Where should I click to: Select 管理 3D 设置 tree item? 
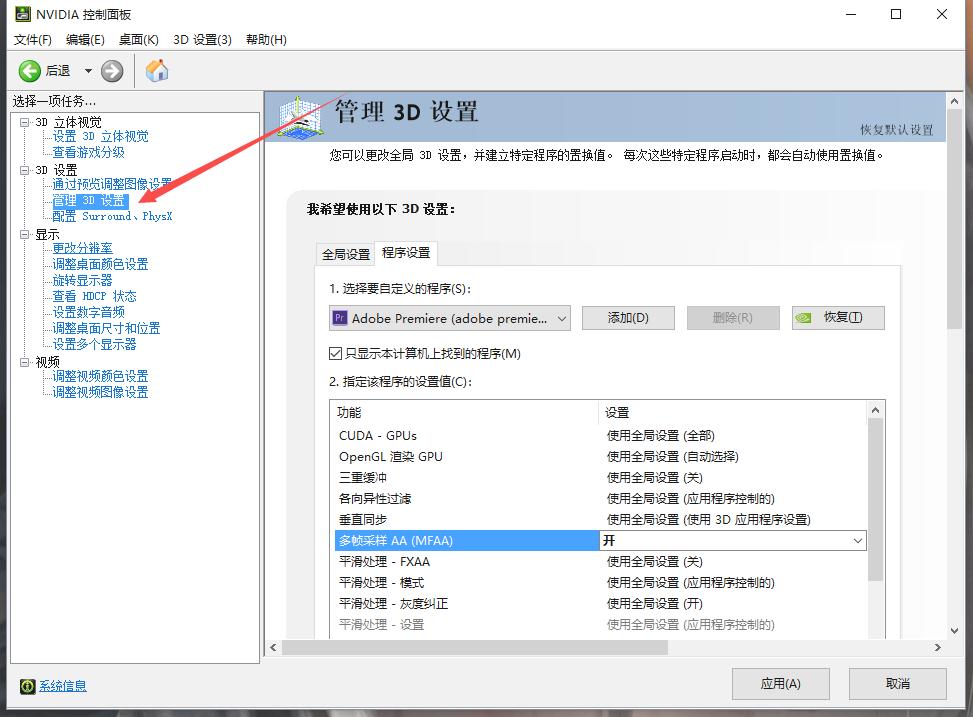[90, 201]
